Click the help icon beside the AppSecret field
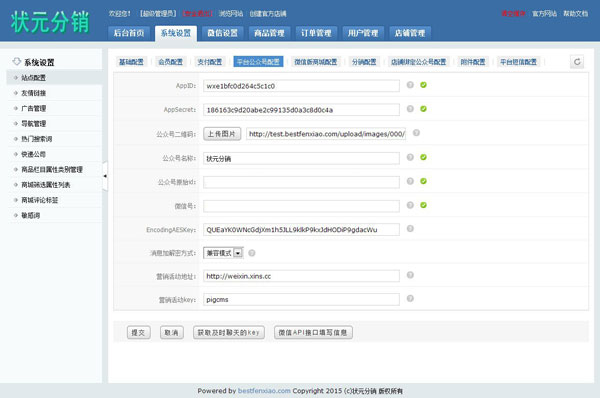600x398 pixels. click(410, 109)
